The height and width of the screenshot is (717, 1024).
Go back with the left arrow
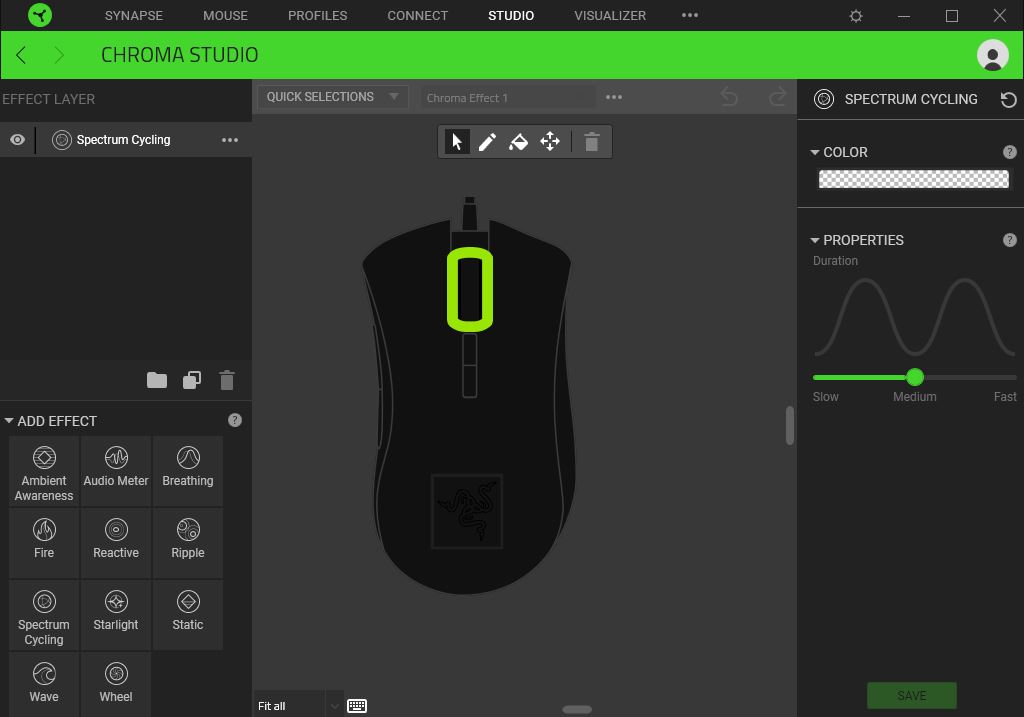coord(22,55)
